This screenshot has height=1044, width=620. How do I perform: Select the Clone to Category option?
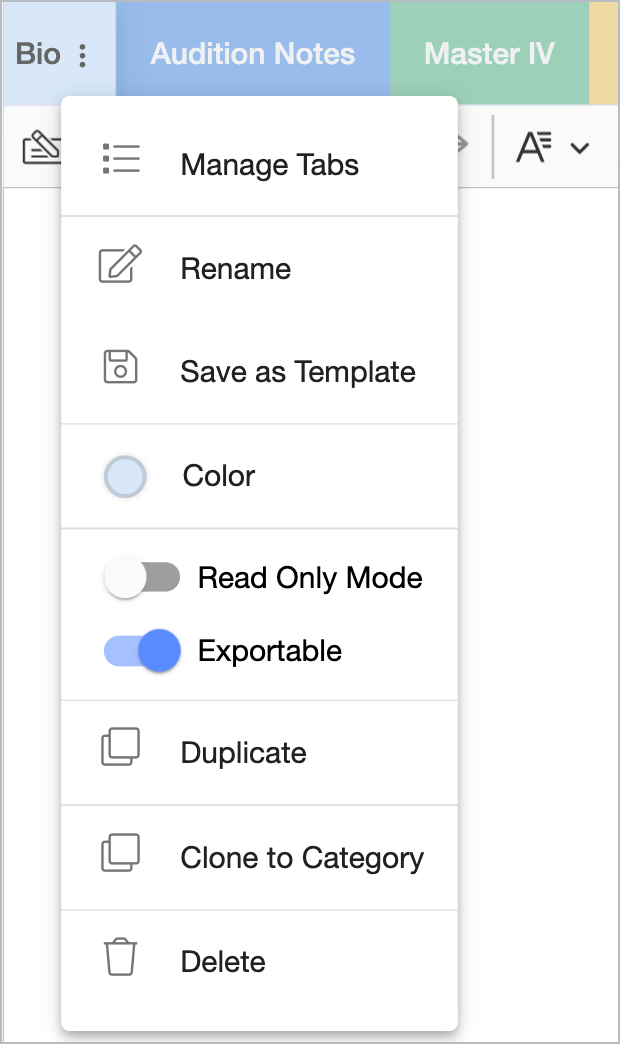tap(259, 858)
